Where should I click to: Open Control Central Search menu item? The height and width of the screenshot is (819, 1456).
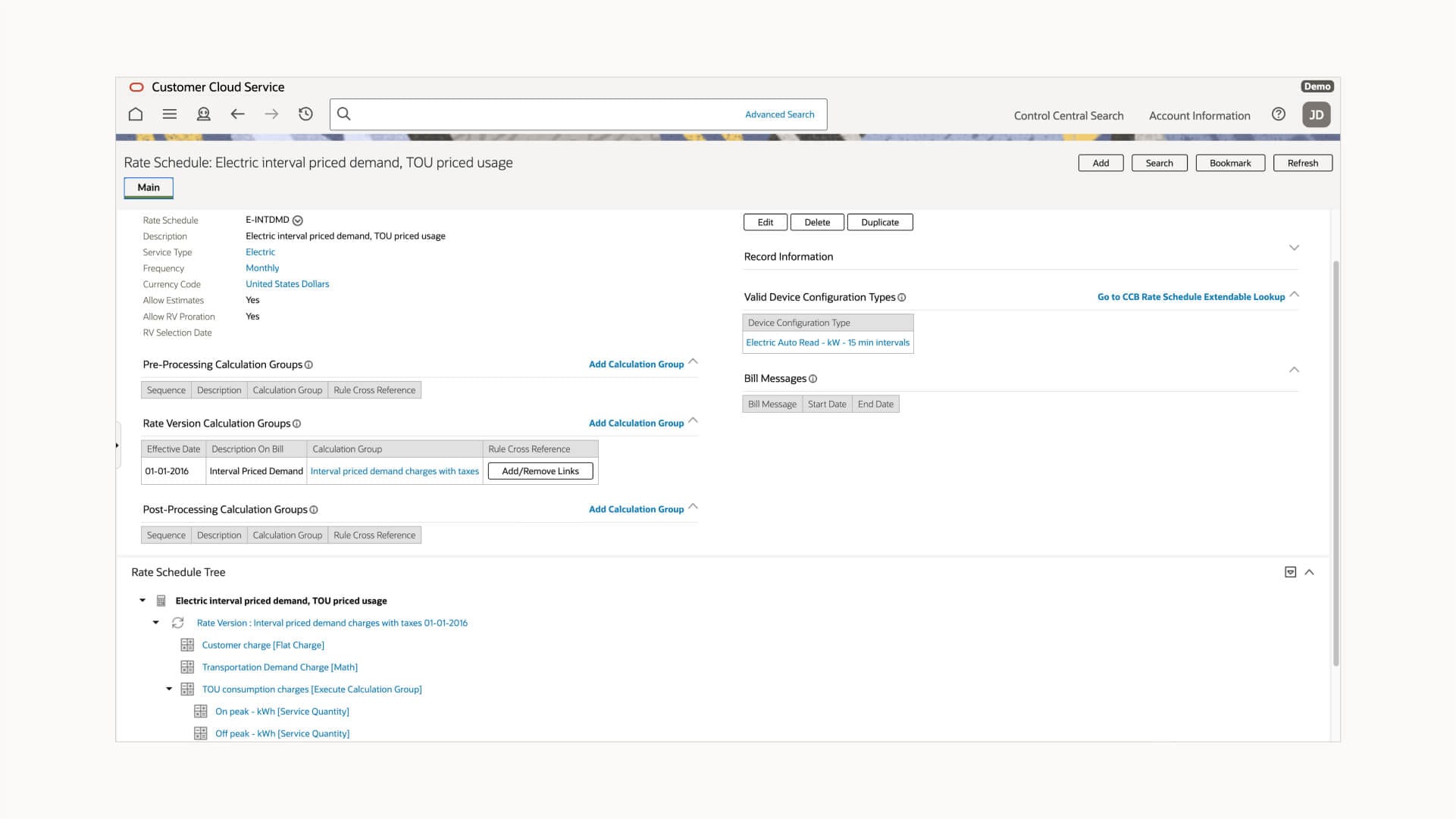point(1069,116)
